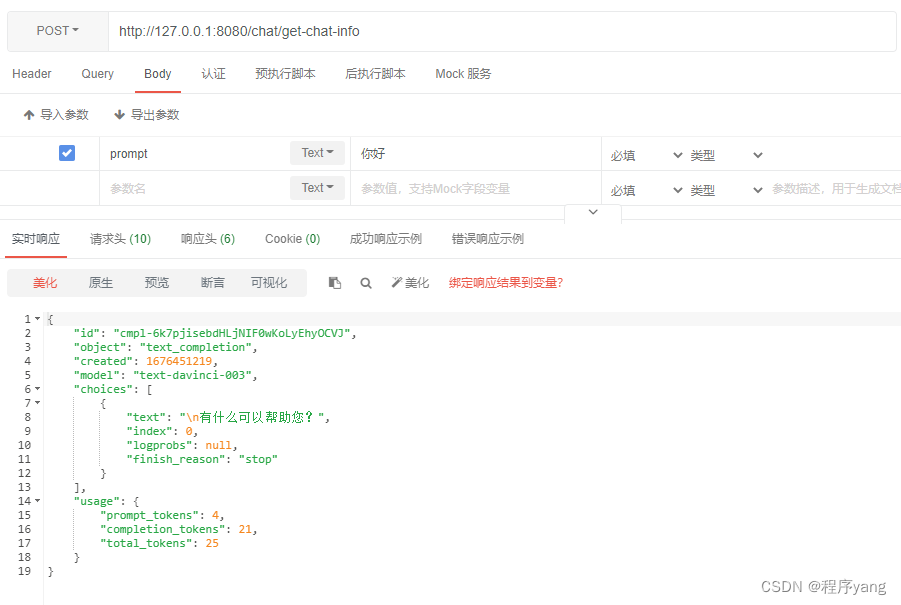Open the 认证 tab
Screen dimensions: 901x605
click(x=213, y=74)
